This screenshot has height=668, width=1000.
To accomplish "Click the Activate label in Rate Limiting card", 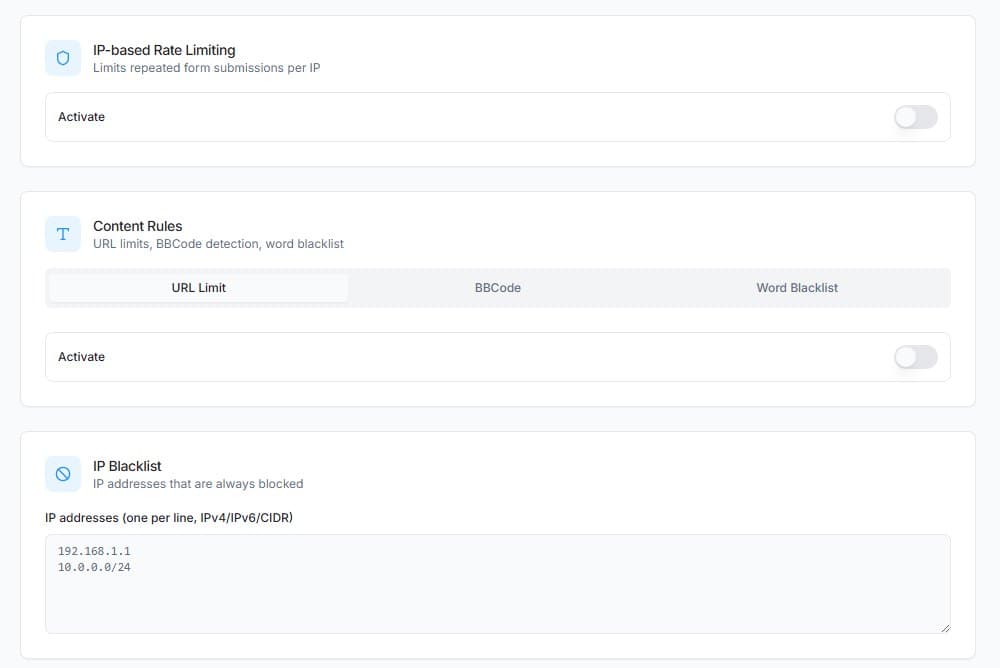I will [82, 117].
